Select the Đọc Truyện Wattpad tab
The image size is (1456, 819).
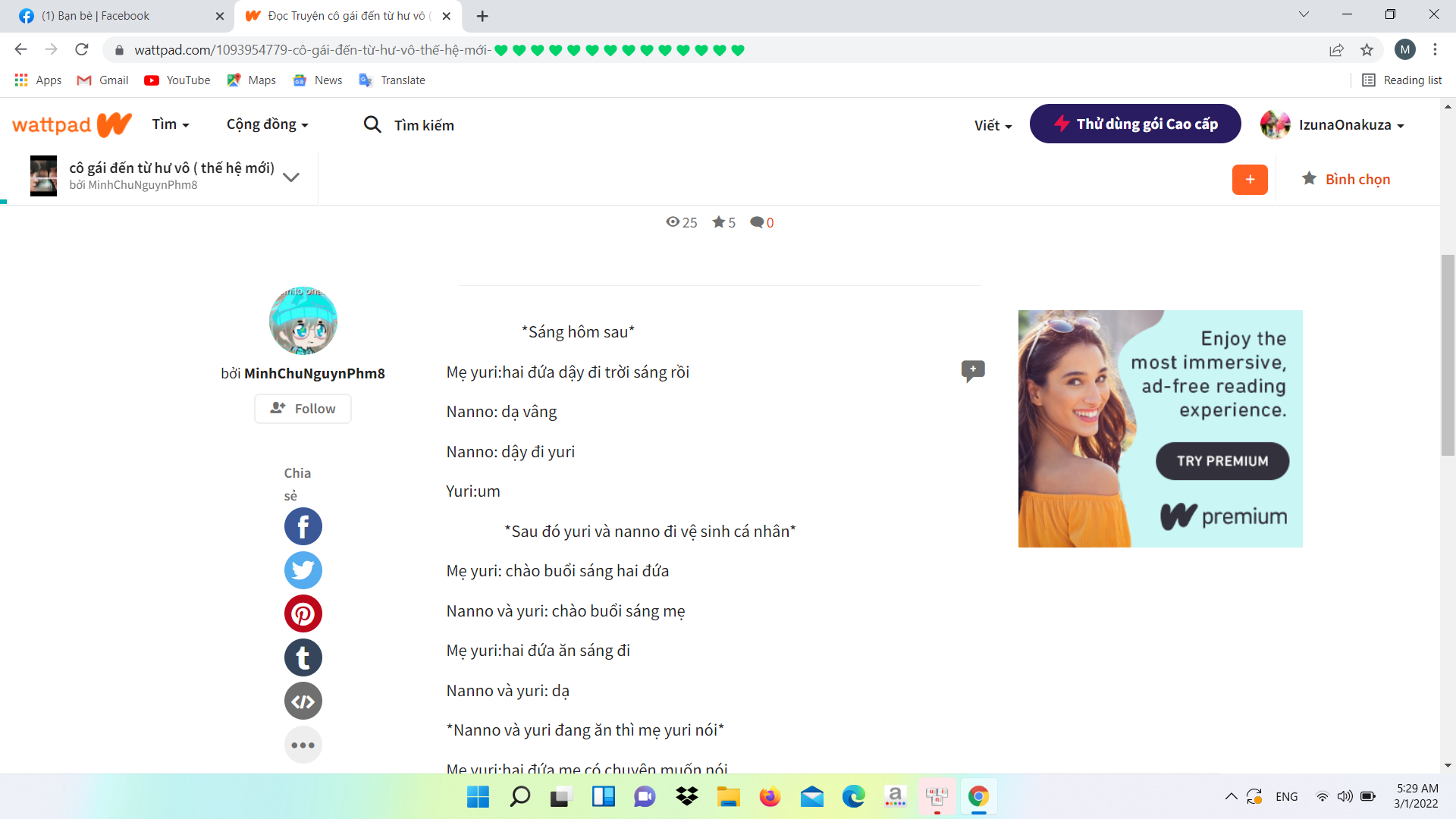point(348,16)
